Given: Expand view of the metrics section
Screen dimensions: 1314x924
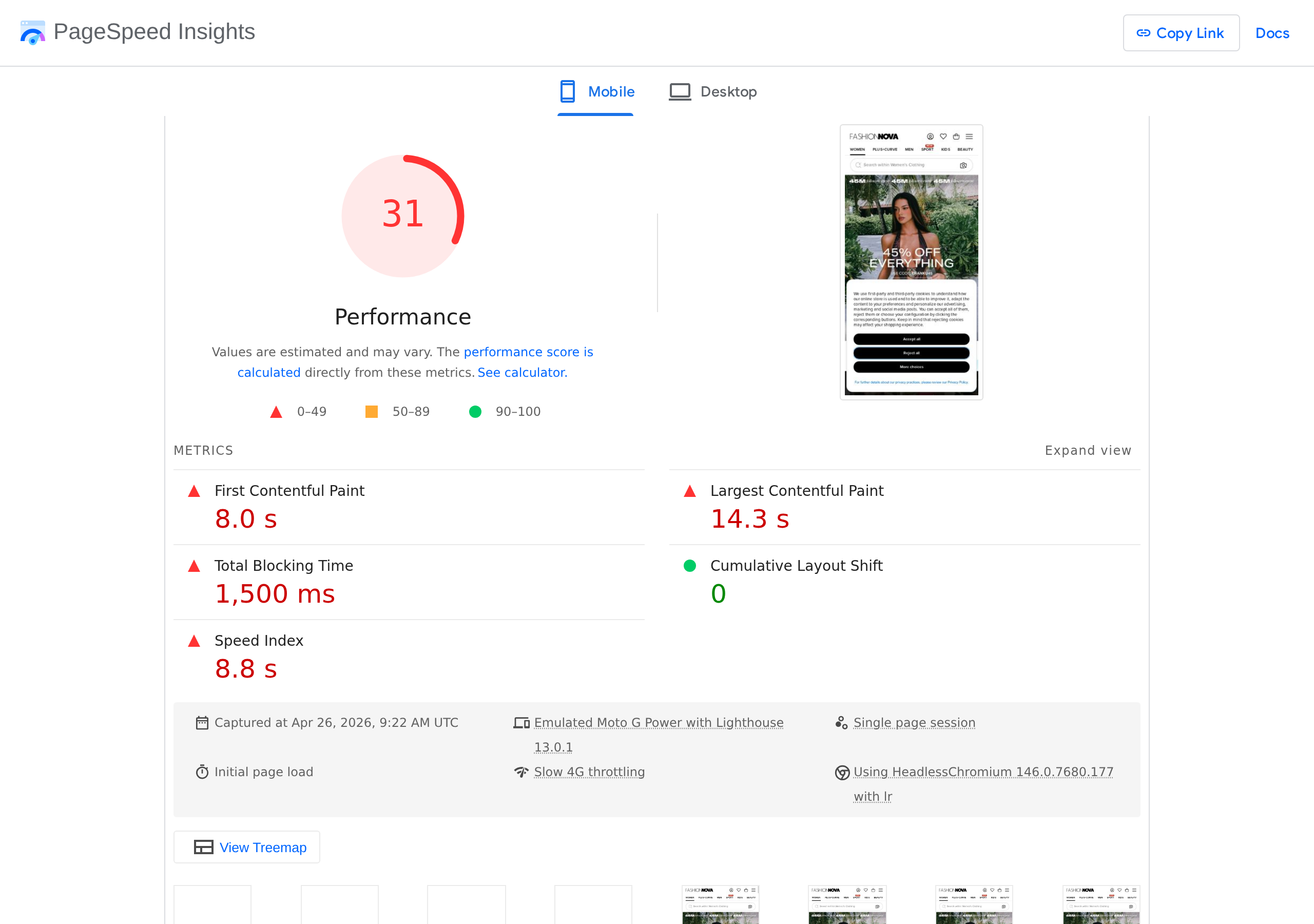Looking at the screenshot, I should point(1087,451).
